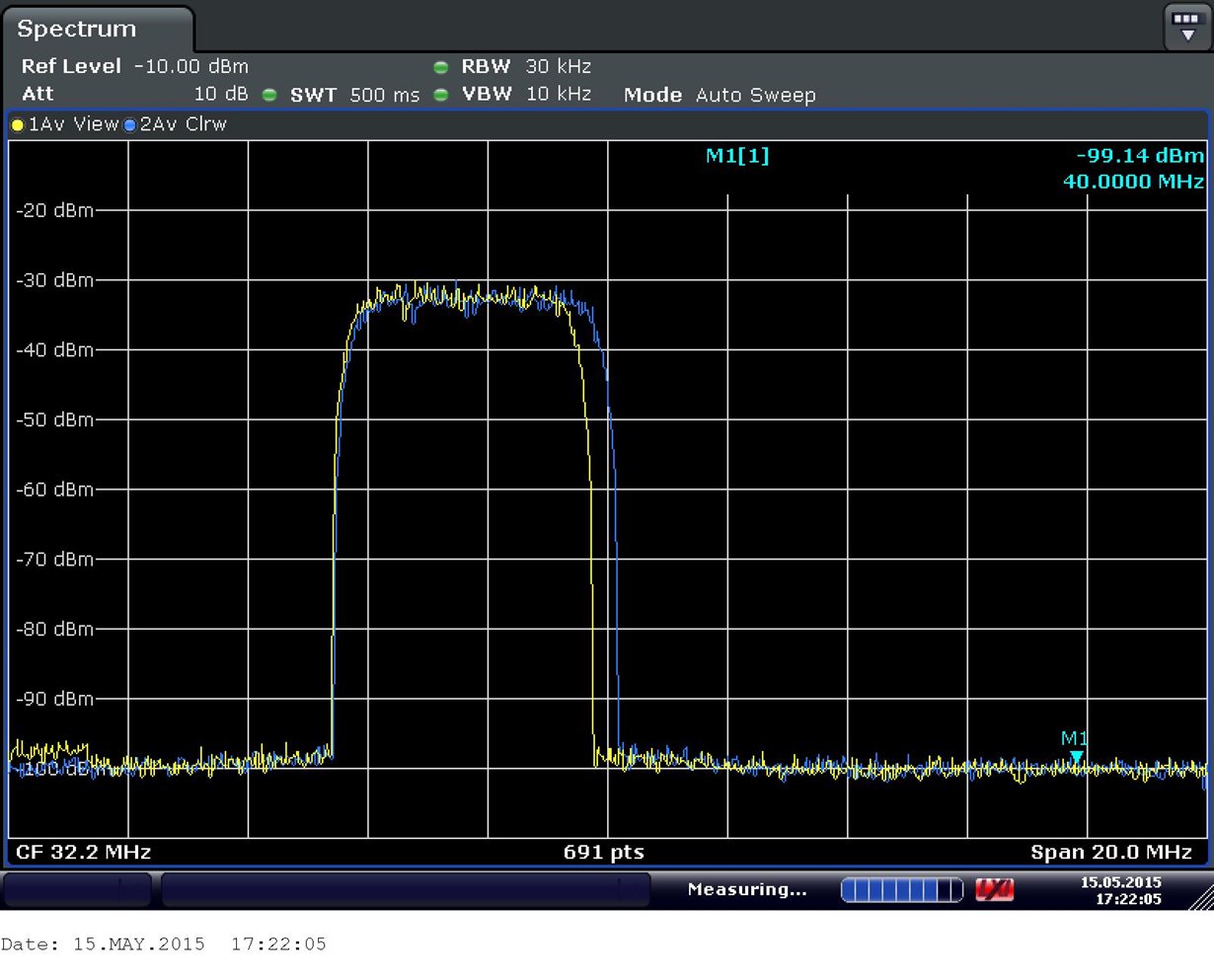Image resolution: width=1214 pixels, height=980 pixels.
Task: Open the toolbar menu icon at top right
Action: pyautogui.click(x=1186, y=27)
